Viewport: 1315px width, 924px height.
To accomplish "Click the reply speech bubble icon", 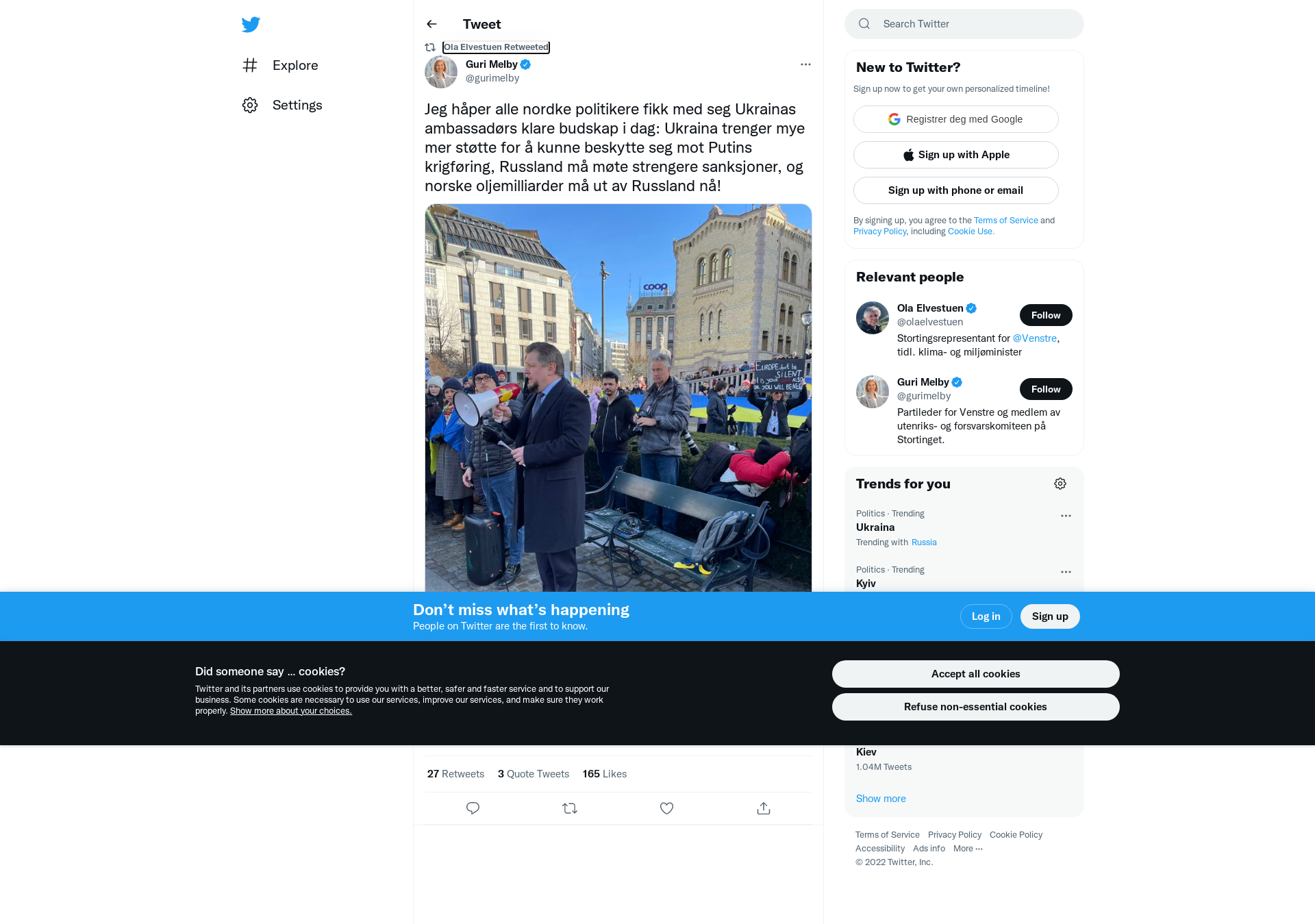I will [x=473, y=808].
